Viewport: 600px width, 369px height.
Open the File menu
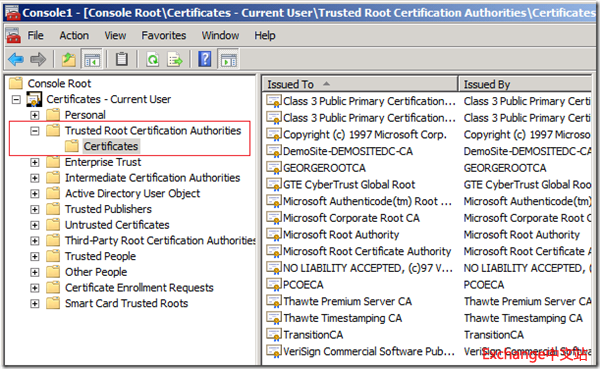tap(35, 36)
